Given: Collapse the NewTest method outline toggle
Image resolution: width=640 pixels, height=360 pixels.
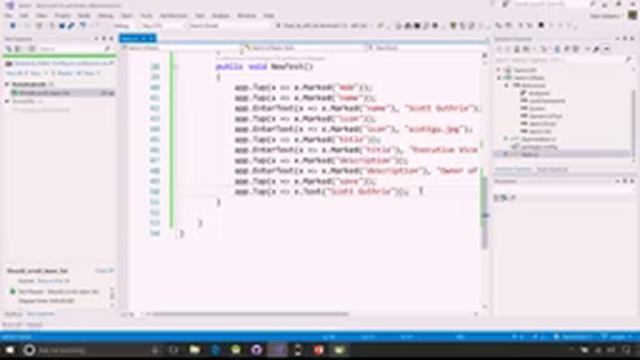Looking at the screenshot, I should (177, 67).
